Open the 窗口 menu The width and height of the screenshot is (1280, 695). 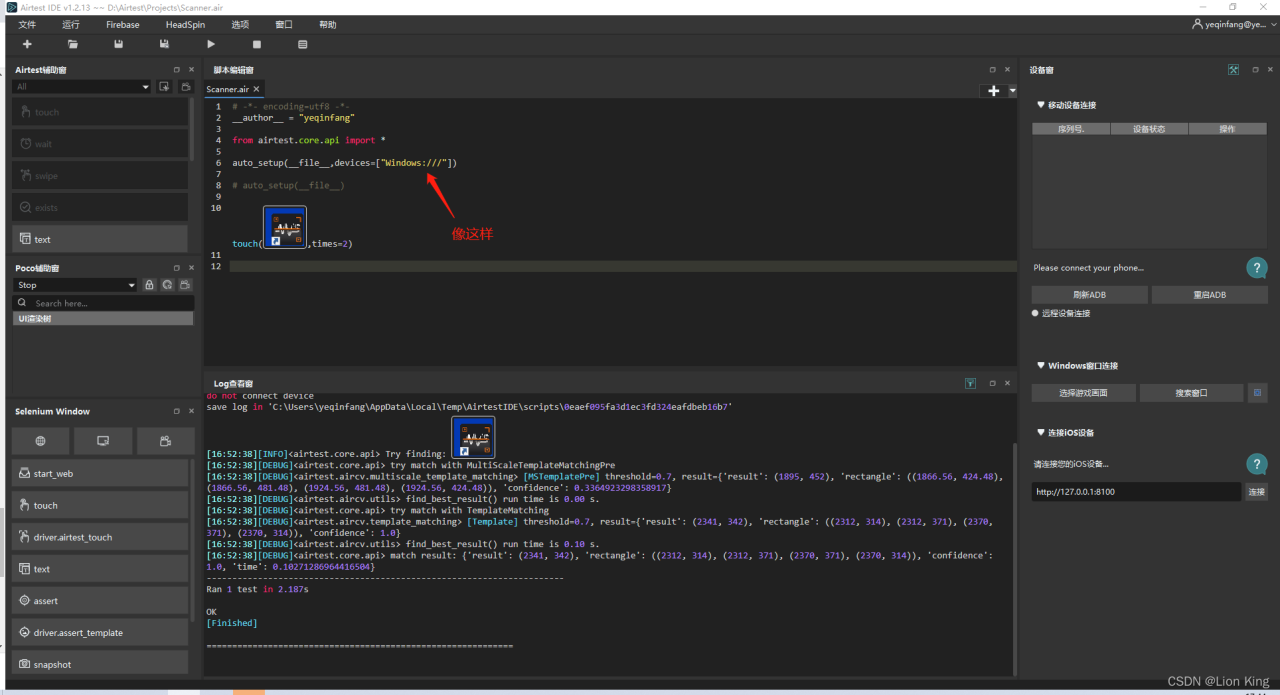(x=284, y=24)
